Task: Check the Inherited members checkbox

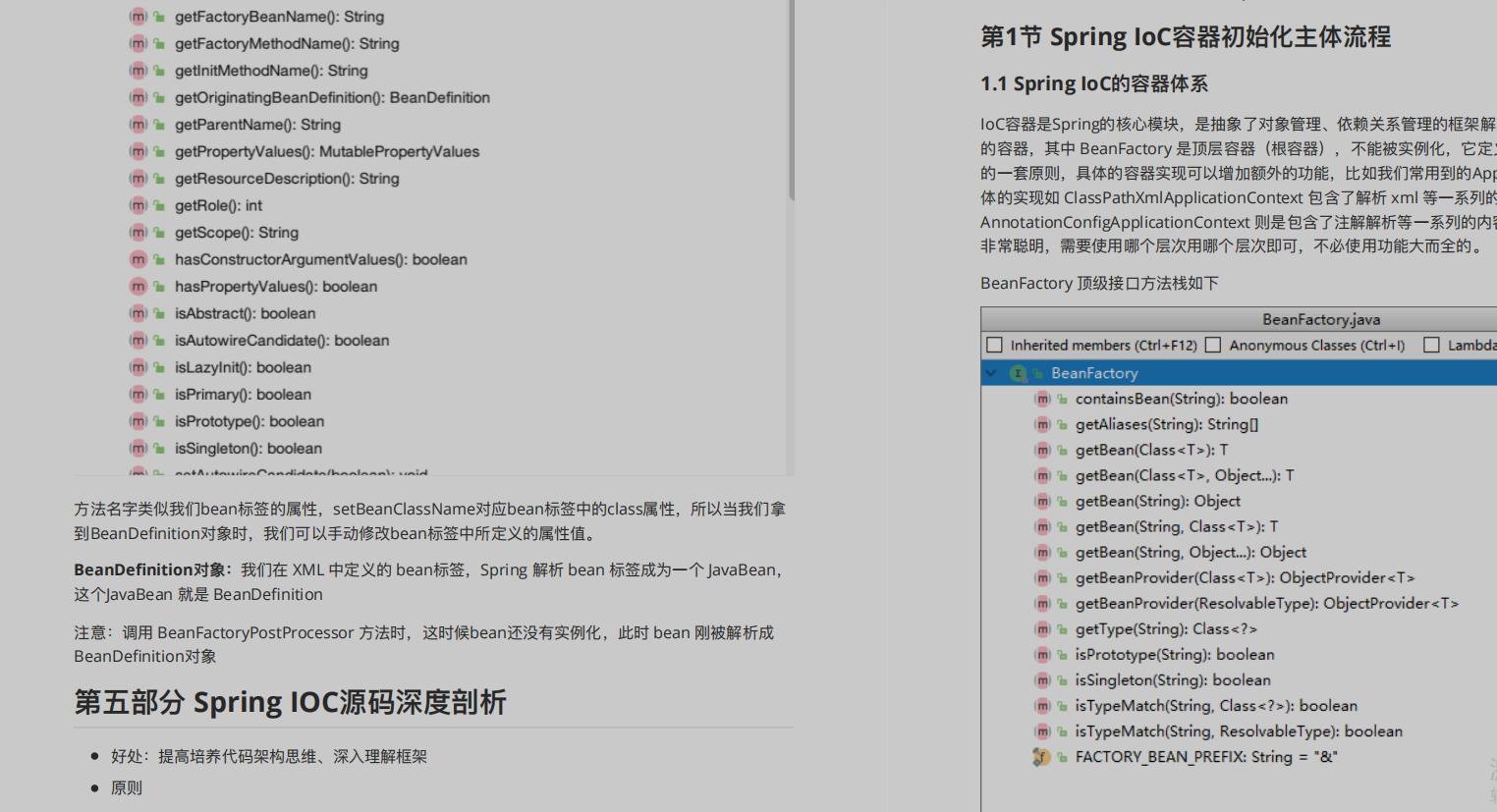Action: coord(994,345)
